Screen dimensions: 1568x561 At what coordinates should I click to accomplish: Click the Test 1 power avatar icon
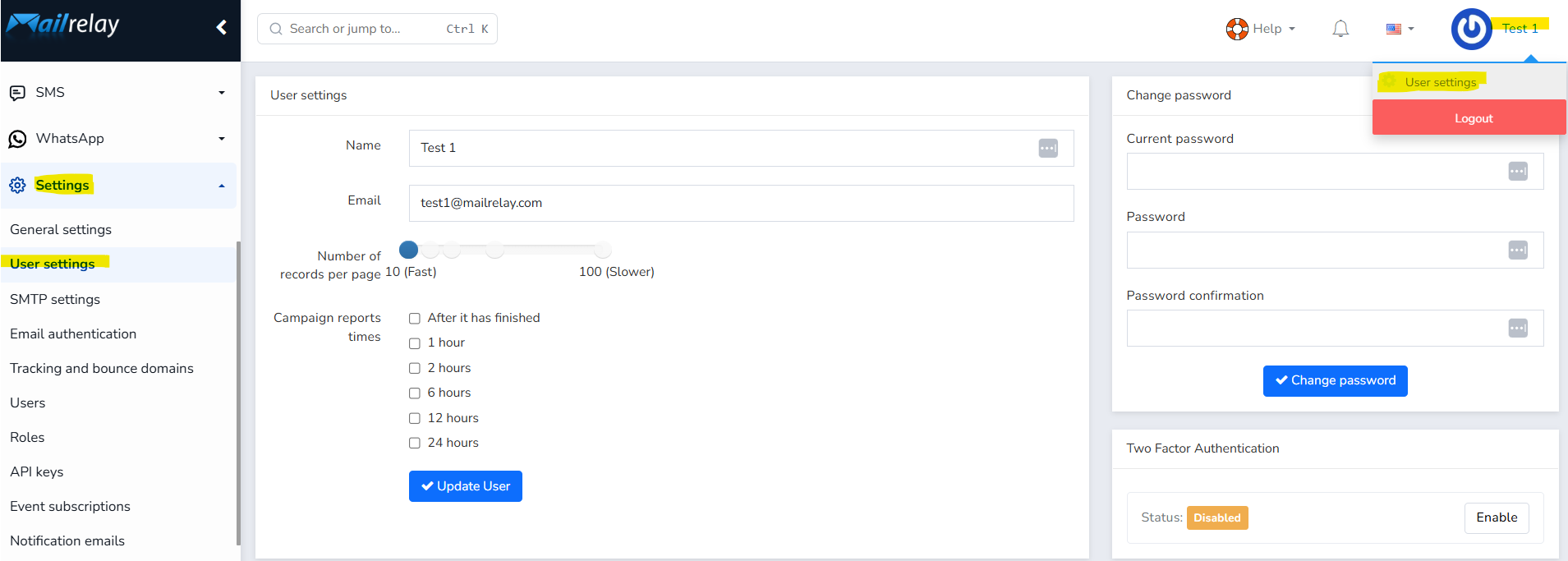point(1471,30)
